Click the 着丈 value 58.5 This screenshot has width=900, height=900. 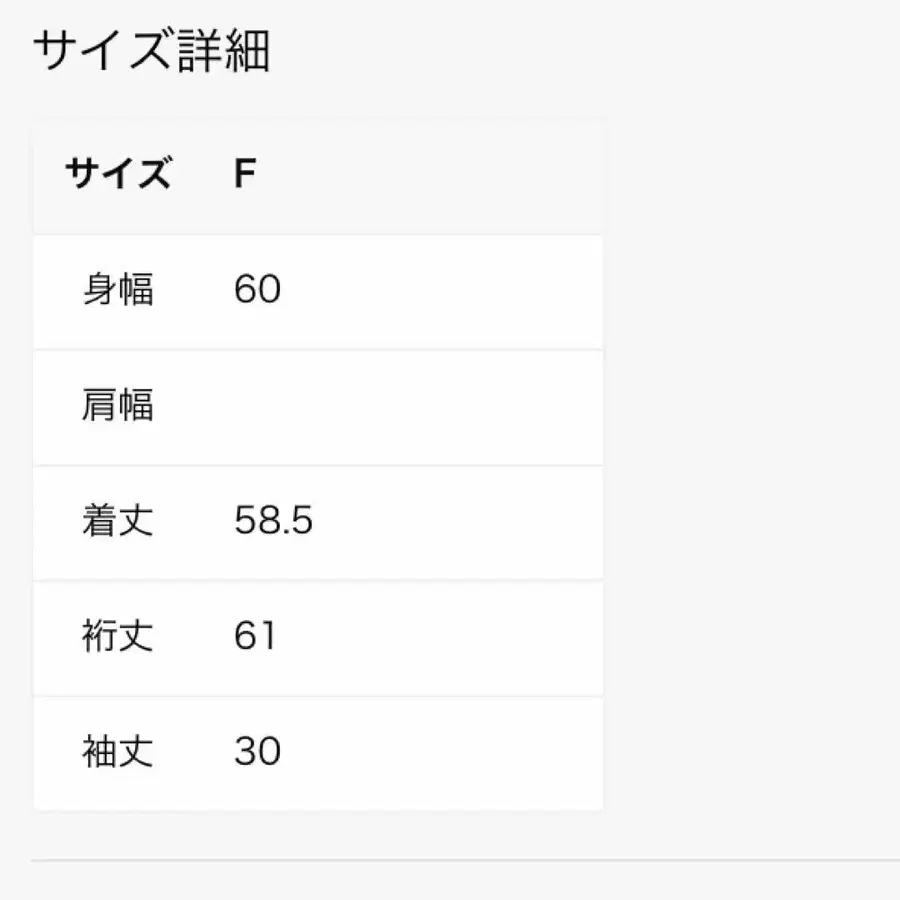273,521
